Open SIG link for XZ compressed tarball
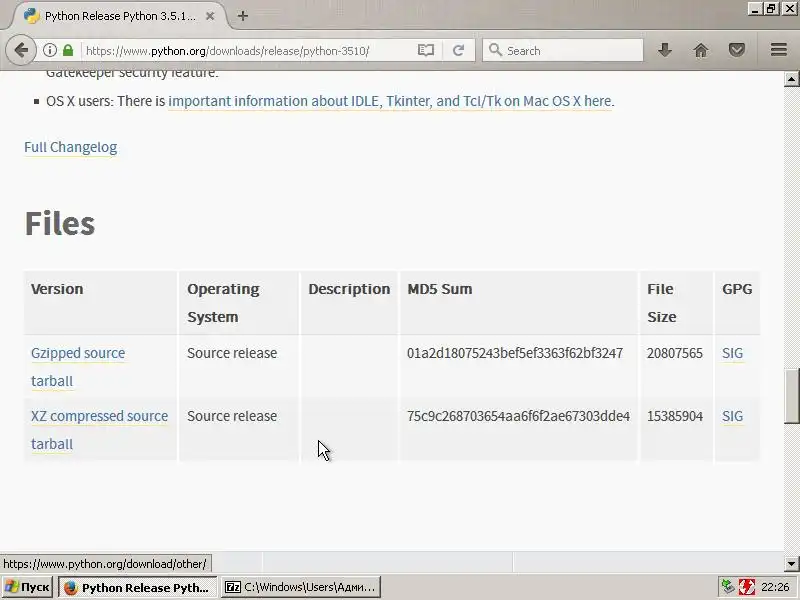 click(x=732, y=416)
